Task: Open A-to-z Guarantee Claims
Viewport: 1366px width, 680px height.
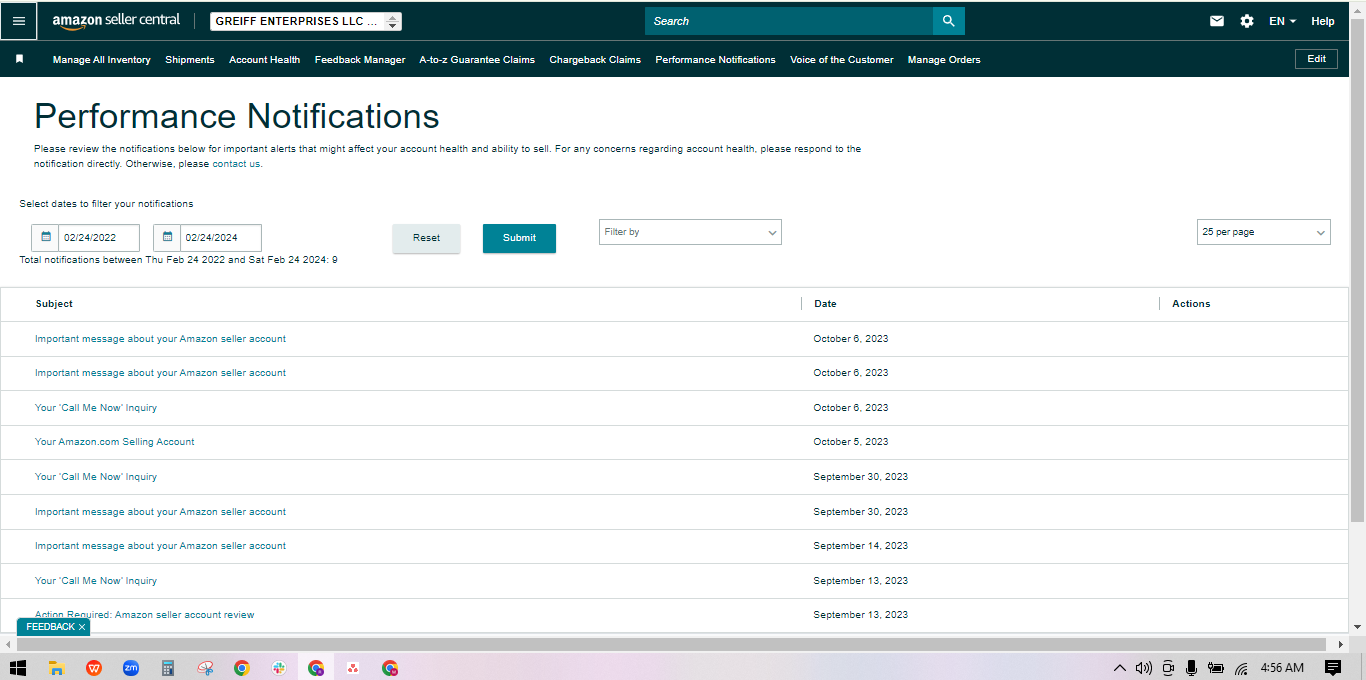Action: click(477, 60)
